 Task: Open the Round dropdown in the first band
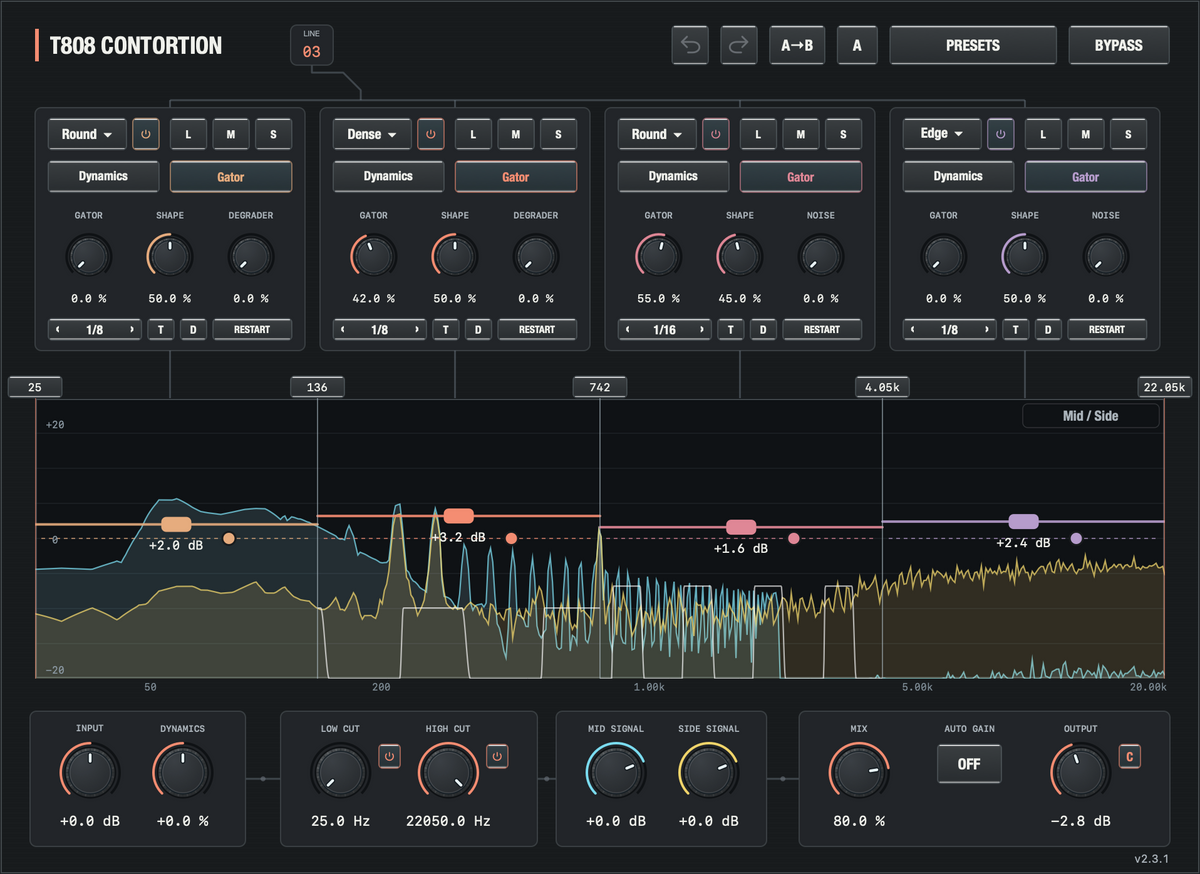point(87,134)
